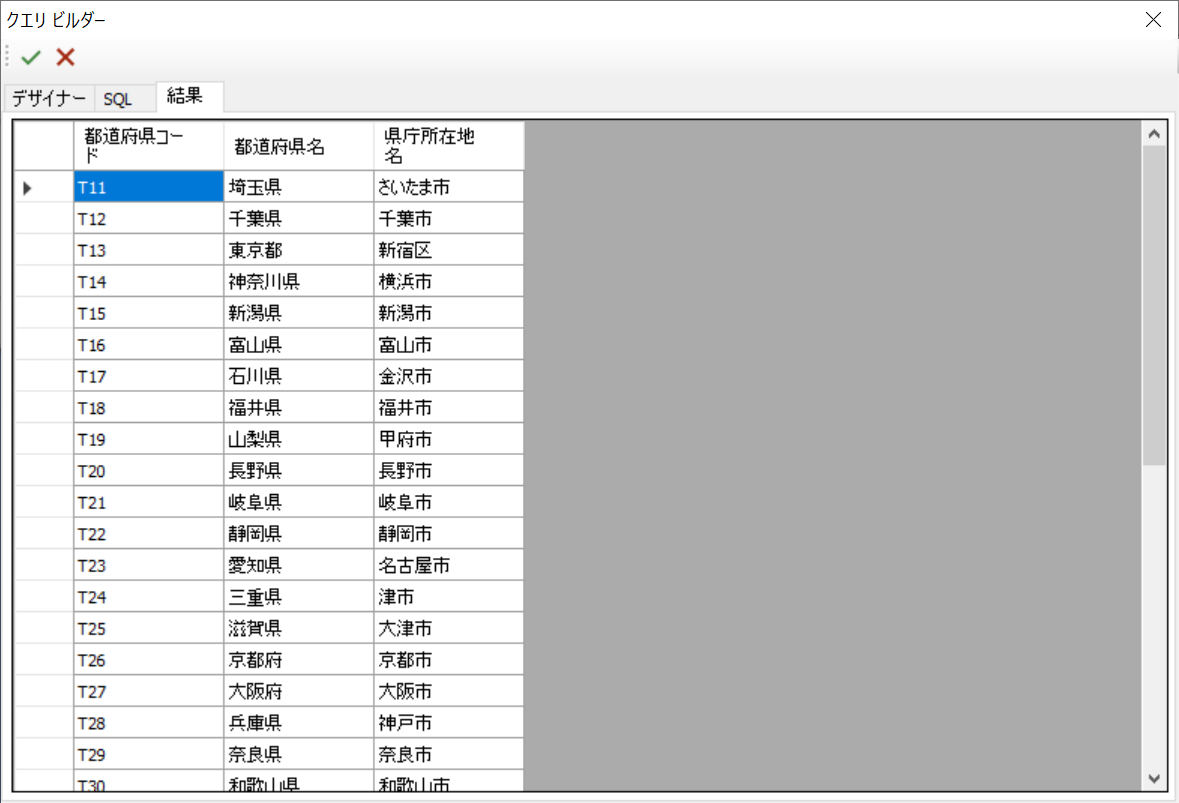1179x803 pixels.
Task: Select the T13 code cell
Action: [148, 250]
